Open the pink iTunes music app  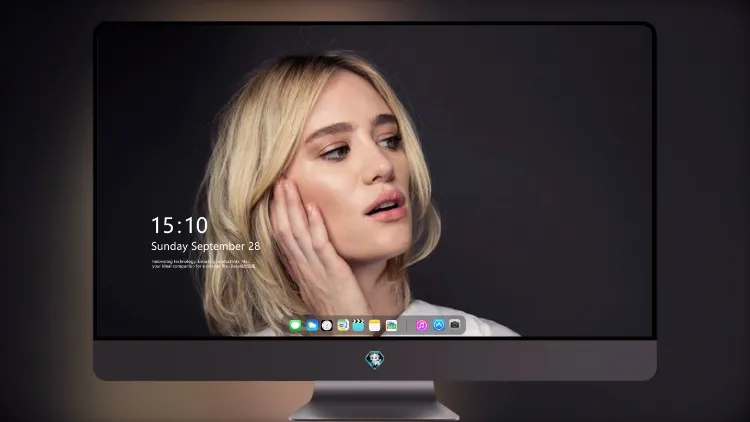421,326
